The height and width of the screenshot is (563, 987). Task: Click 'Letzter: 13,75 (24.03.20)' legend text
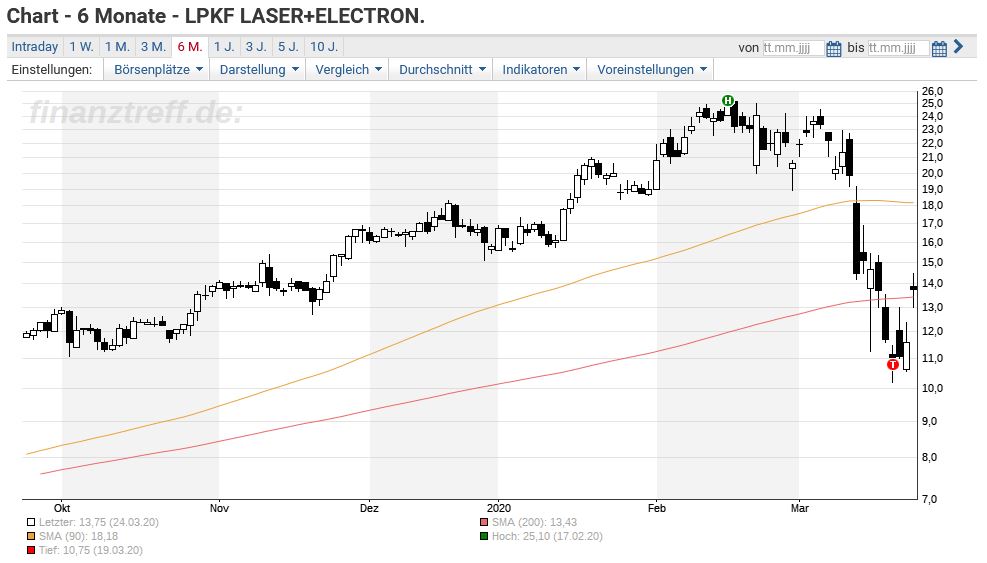(99, 522)
